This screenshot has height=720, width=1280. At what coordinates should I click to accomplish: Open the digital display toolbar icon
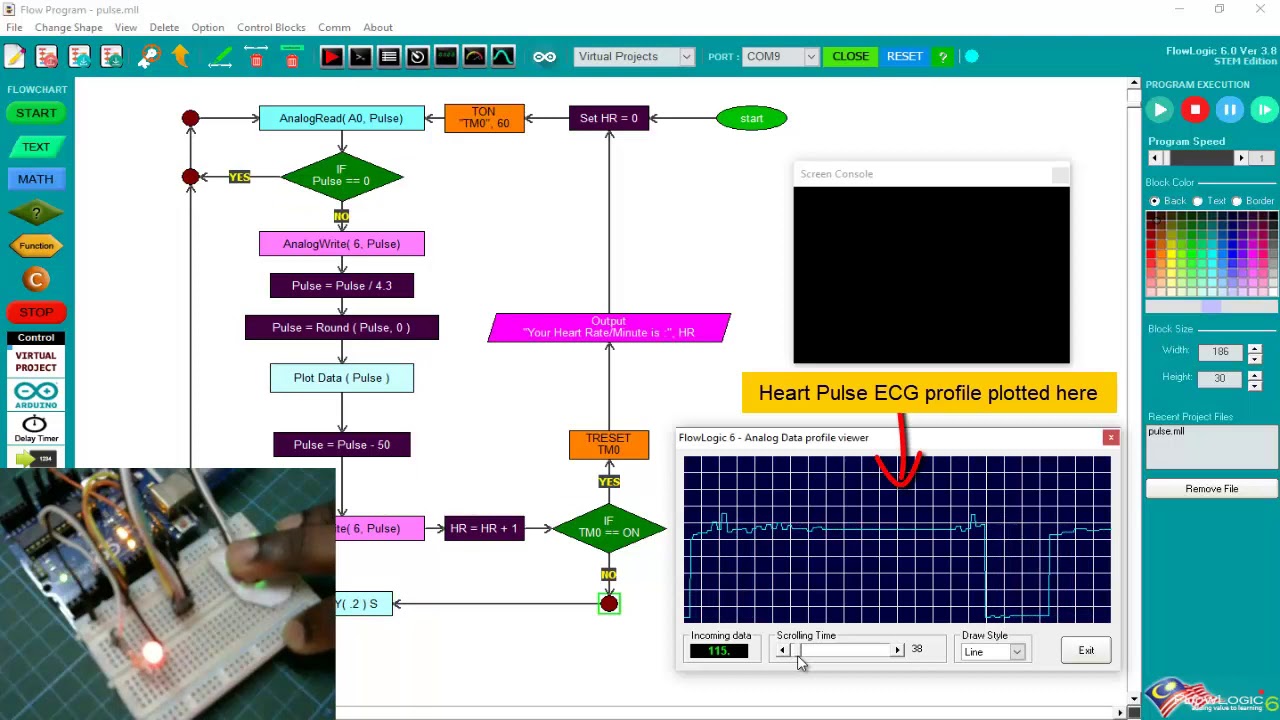[446, 57]
